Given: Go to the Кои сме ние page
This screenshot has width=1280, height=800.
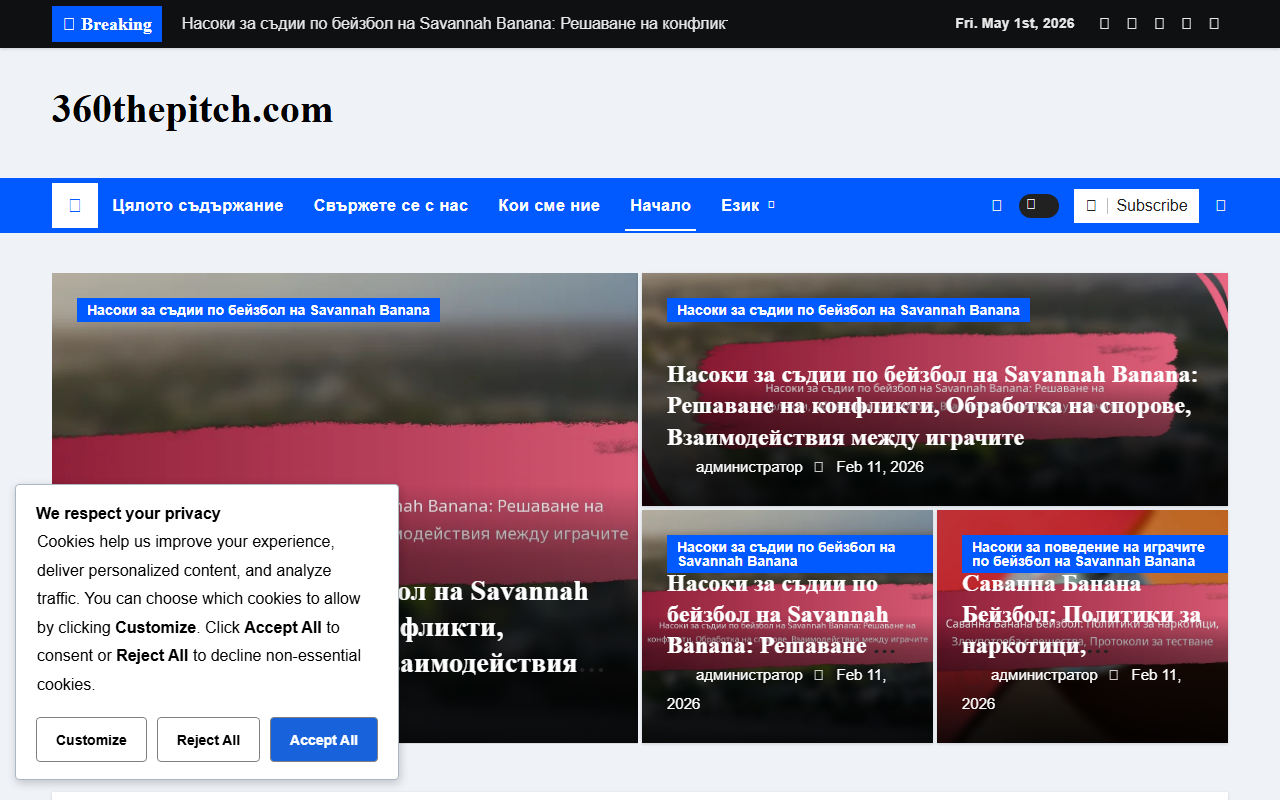Looking at the screenshot, I should coord(549,205).
